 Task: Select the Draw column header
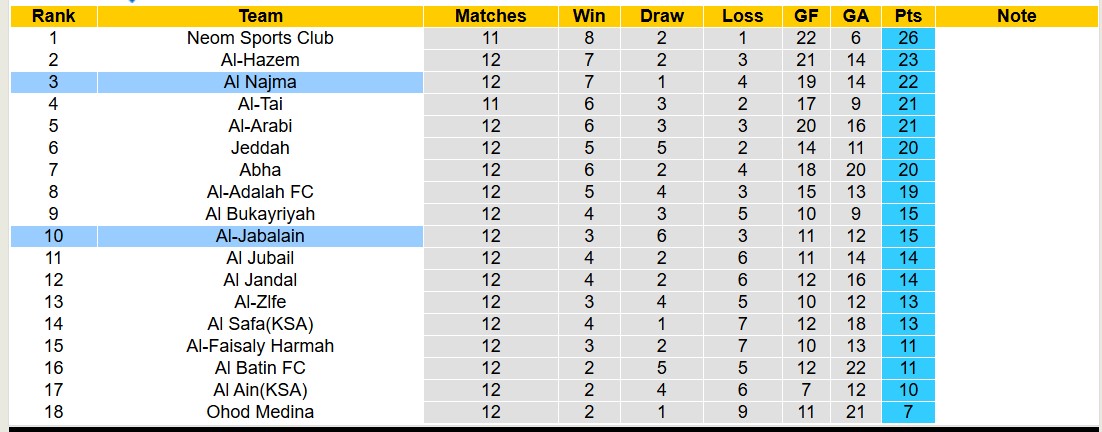click(662, 16)
